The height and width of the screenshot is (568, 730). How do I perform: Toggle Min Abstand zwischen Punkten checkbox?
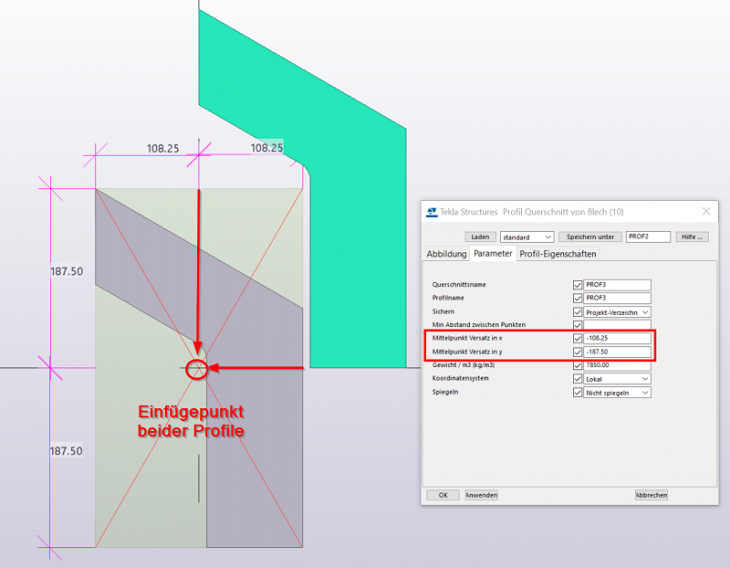(x=577, y=325)
